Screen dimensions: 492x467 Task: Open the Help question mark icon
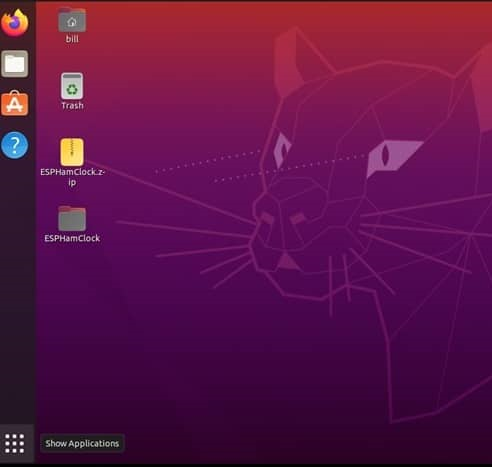coord(15,145)
